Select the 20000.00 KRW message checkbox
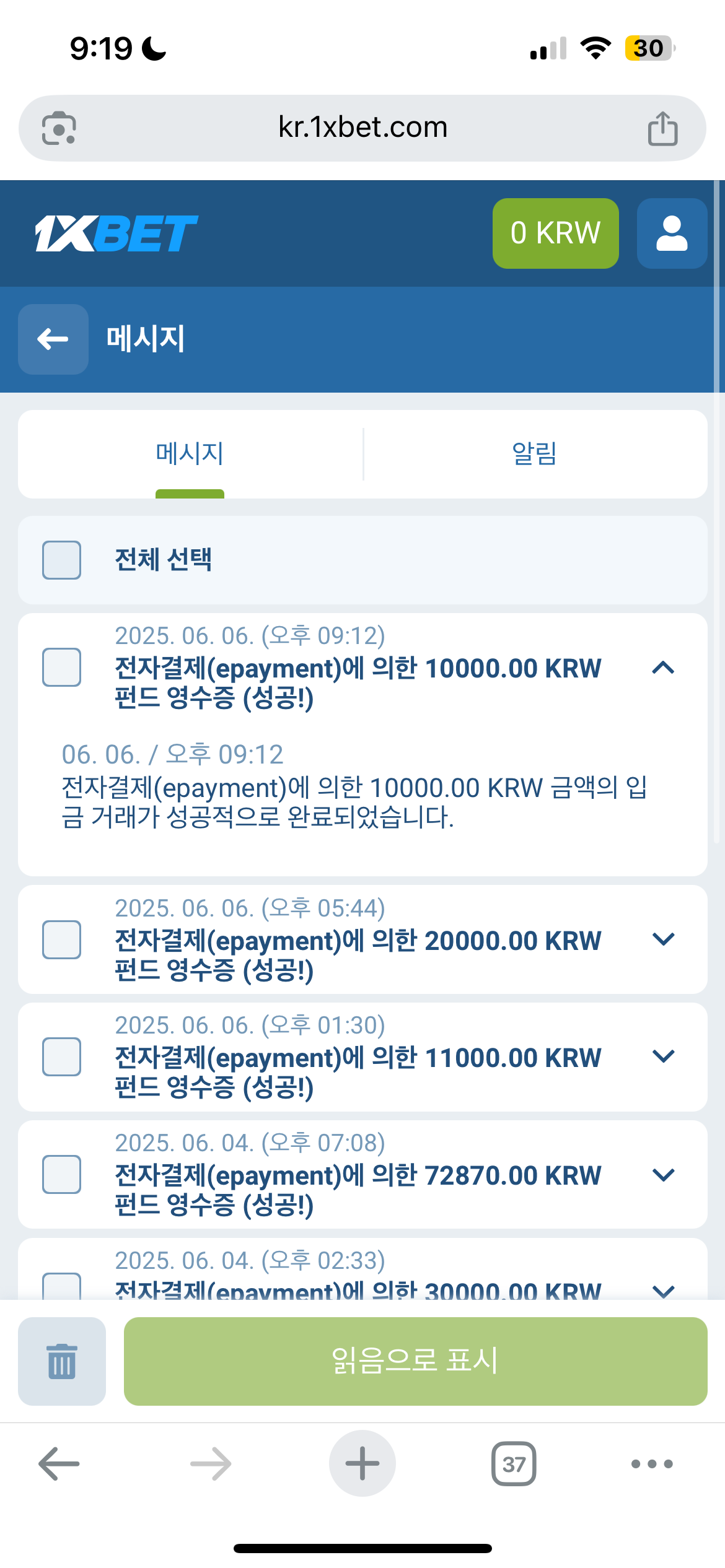Image resolution: width=725 pixels, height=1568 pixels. click(x=61, y=939)
